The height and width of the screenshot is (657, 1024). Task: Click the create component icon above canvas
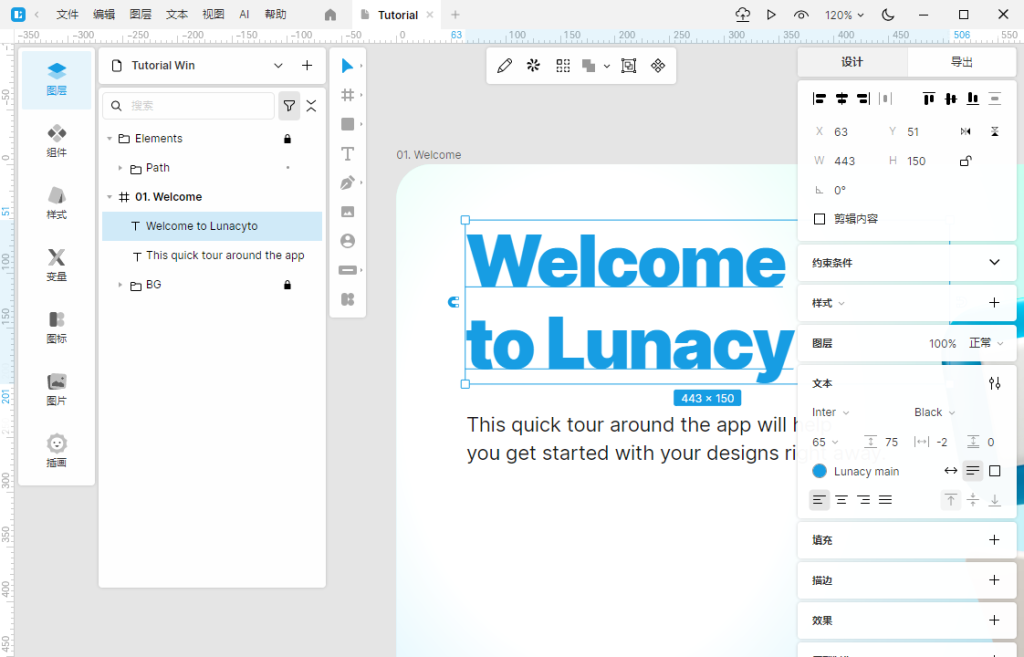click(x=658, y=65)
